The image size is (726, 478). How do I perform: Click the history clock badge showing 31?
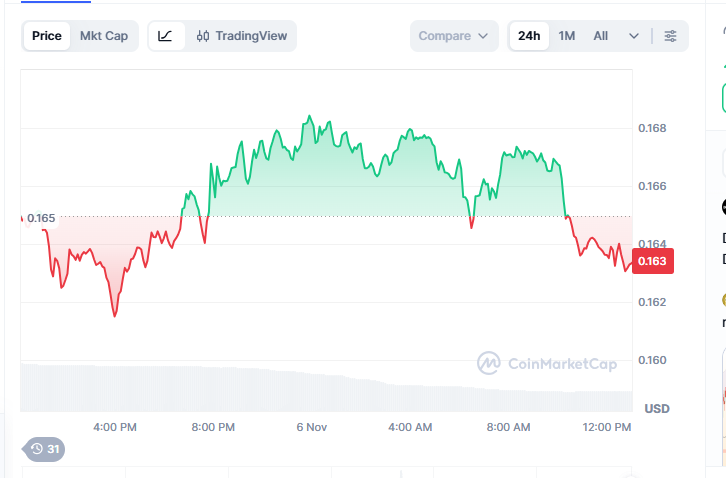point(45,449)
